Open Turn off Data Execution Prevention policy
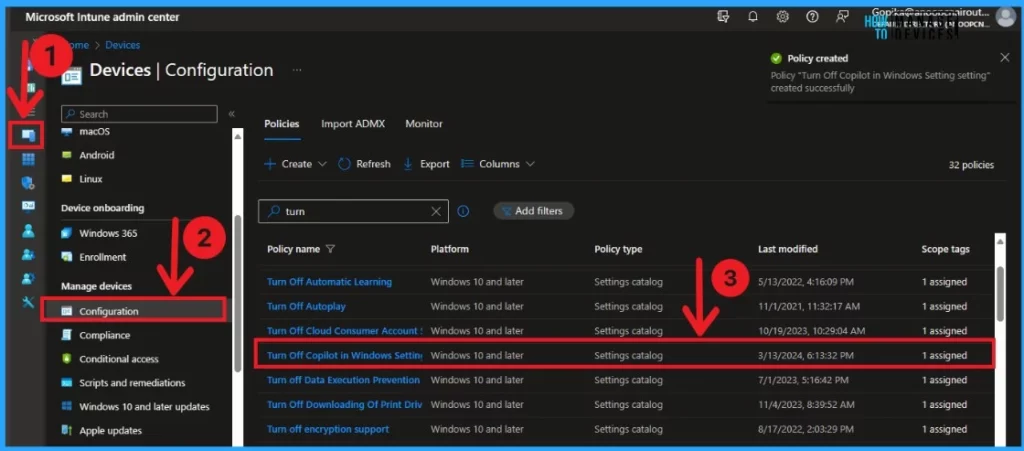Viewport: 1024px width, 451px height. click(x=344, y=380)
